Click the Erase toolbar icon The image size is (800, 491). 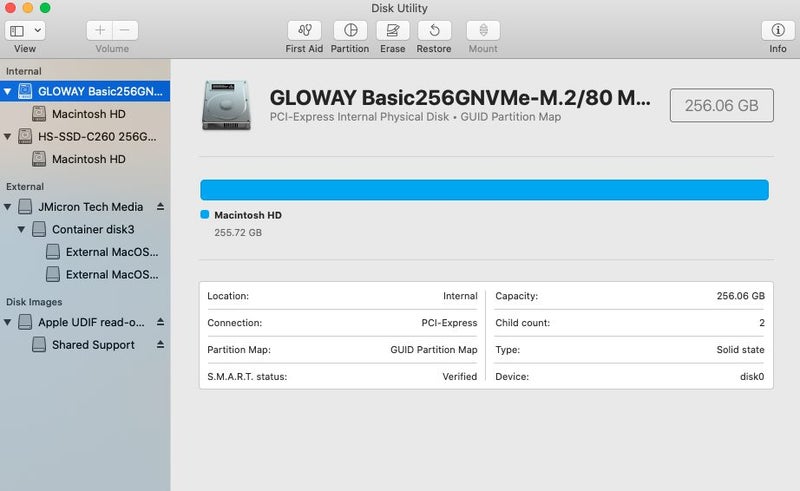point(393,31)
